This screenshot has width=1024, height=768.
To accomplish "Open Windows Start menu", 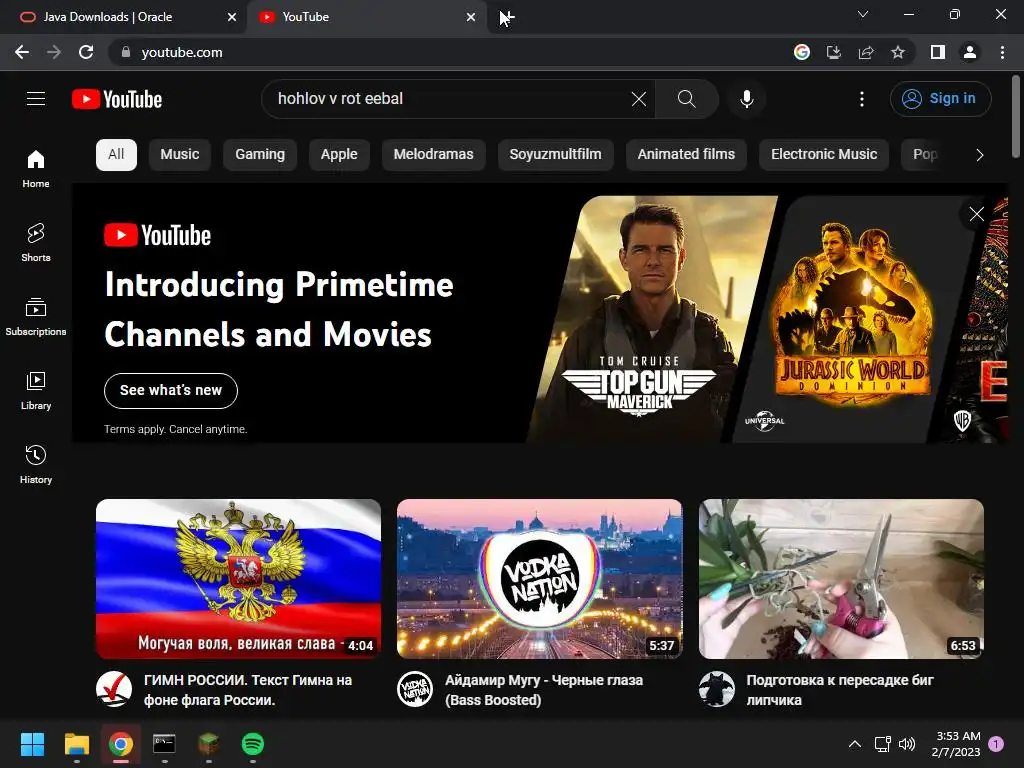I will (32, 744).
